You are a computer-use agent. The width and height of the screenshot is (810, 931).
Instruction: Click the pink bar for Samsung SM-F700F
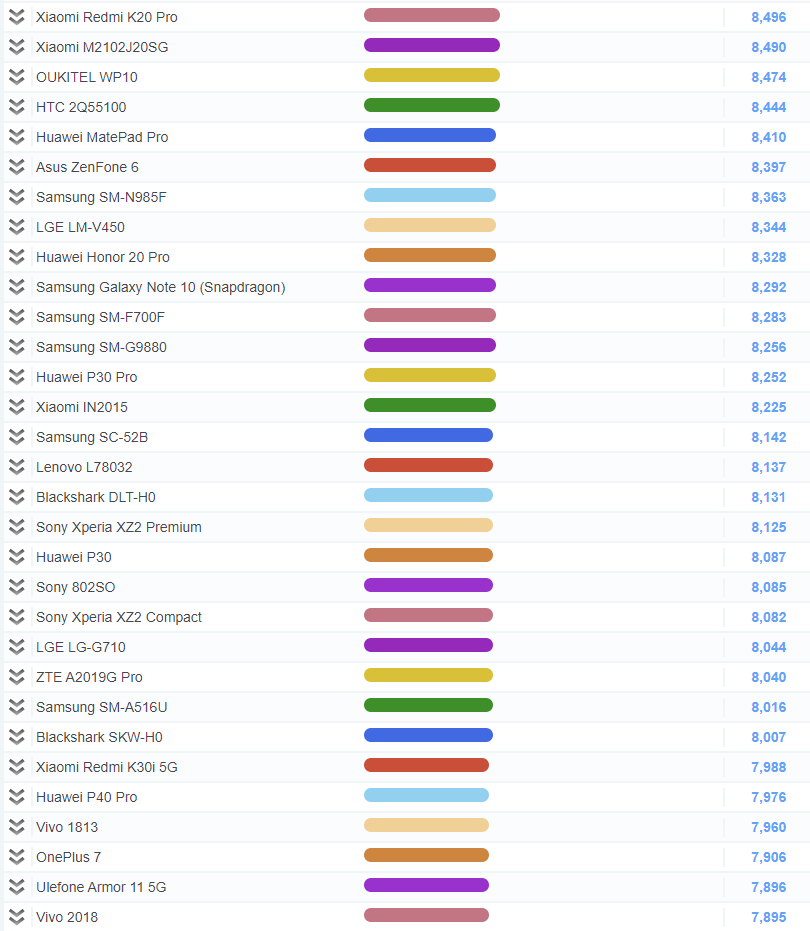(x=430, y=315)
